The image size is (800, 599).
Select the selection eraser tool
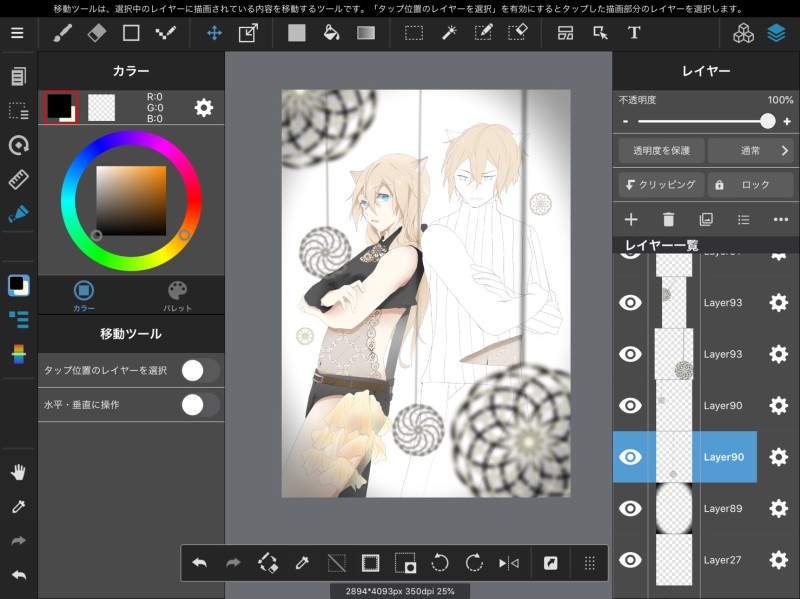pyautogui.click(x=518, y=34)
